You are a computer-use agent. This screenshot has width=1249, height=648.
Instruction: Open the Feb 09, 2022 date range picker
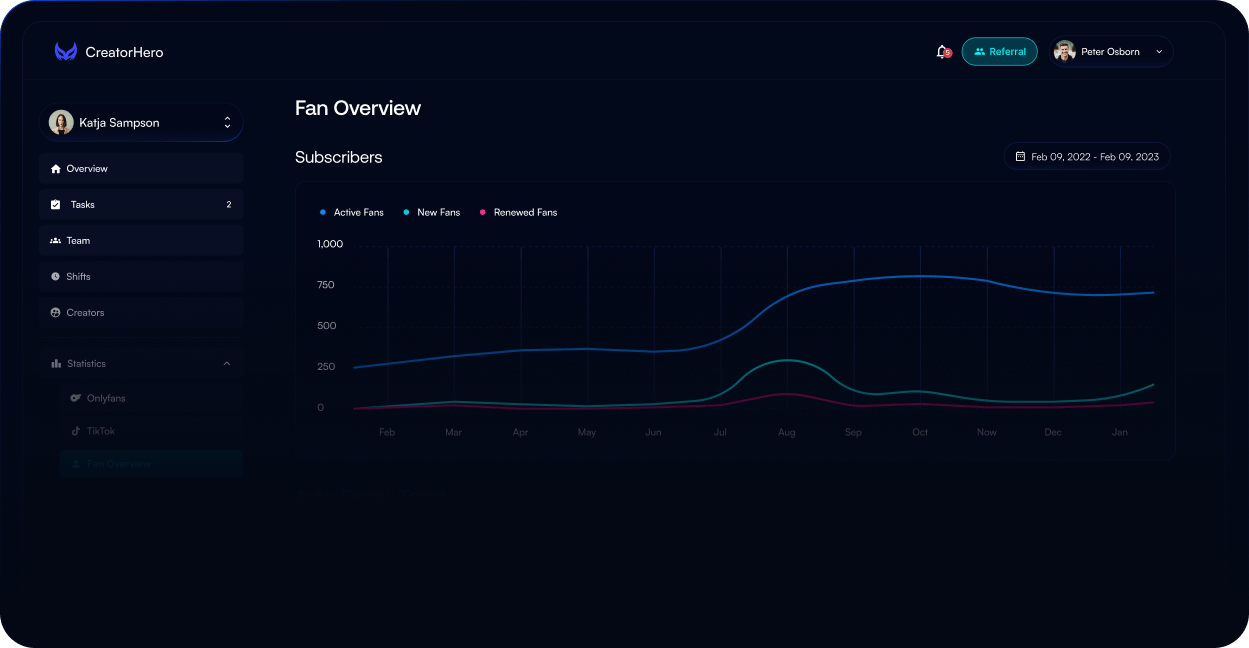point(1087,157)
